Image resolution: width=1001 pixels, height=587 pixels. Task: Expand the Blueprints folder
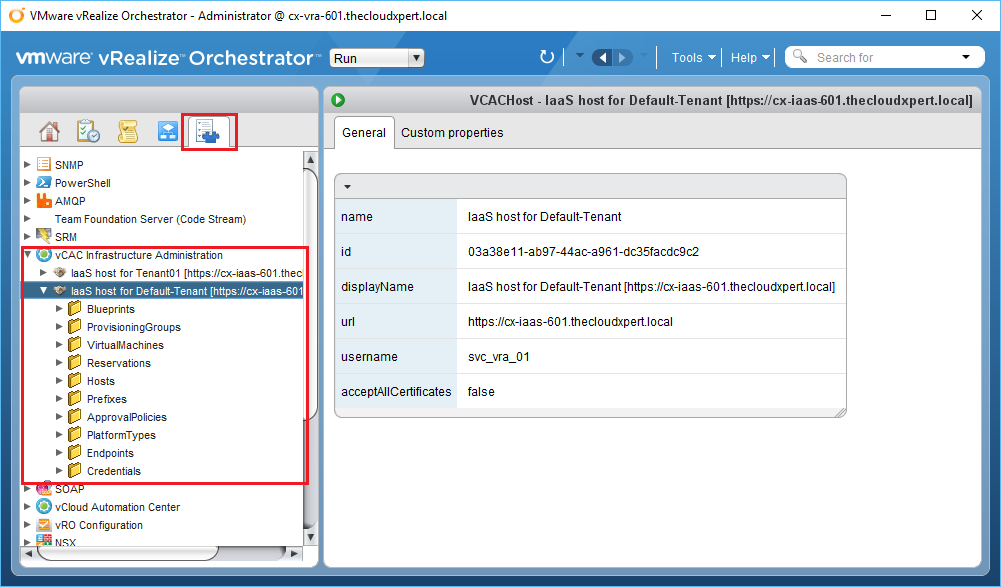[x=59, y=309]
